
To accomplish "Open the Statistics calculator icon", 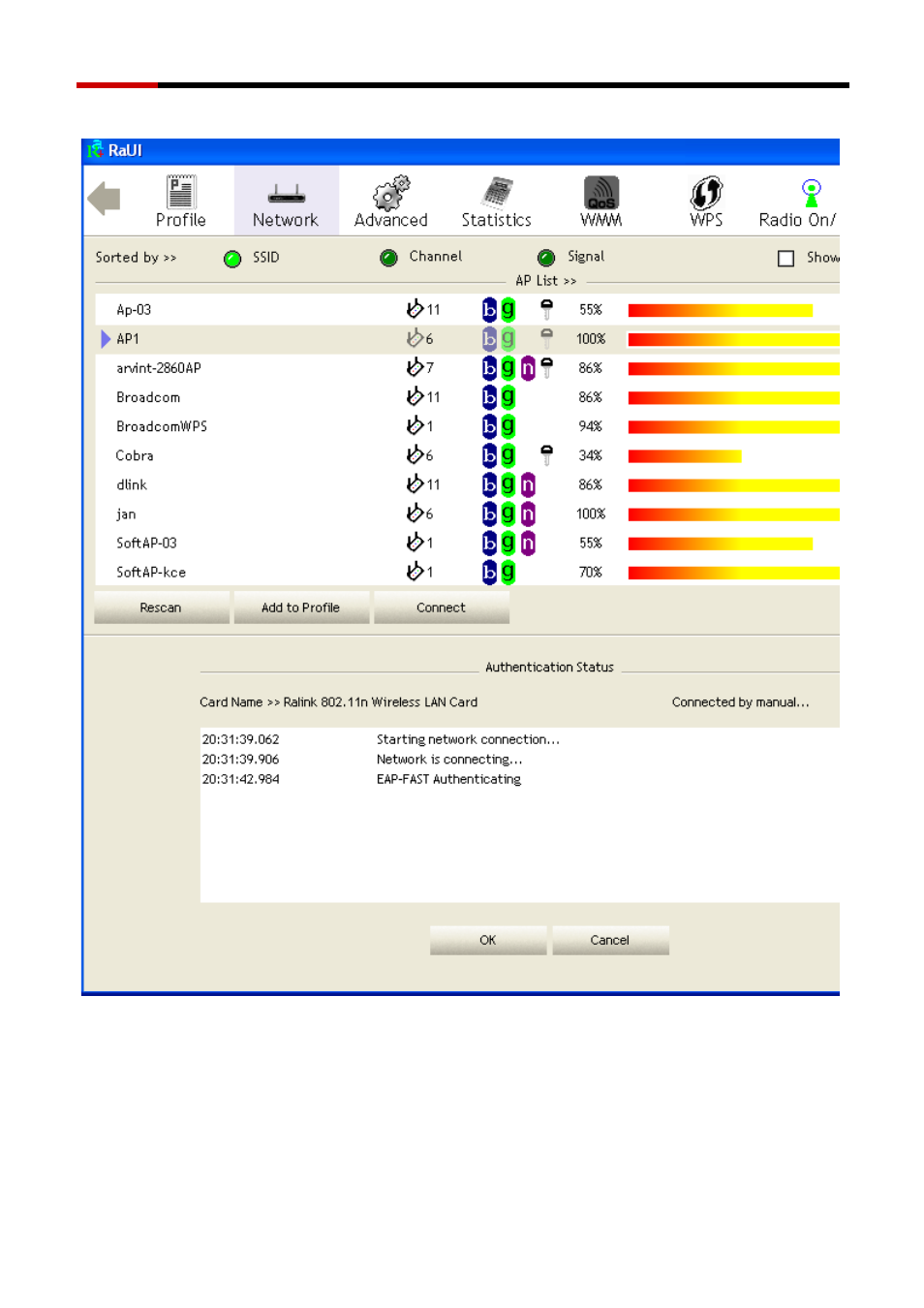I will pos(497,193).
